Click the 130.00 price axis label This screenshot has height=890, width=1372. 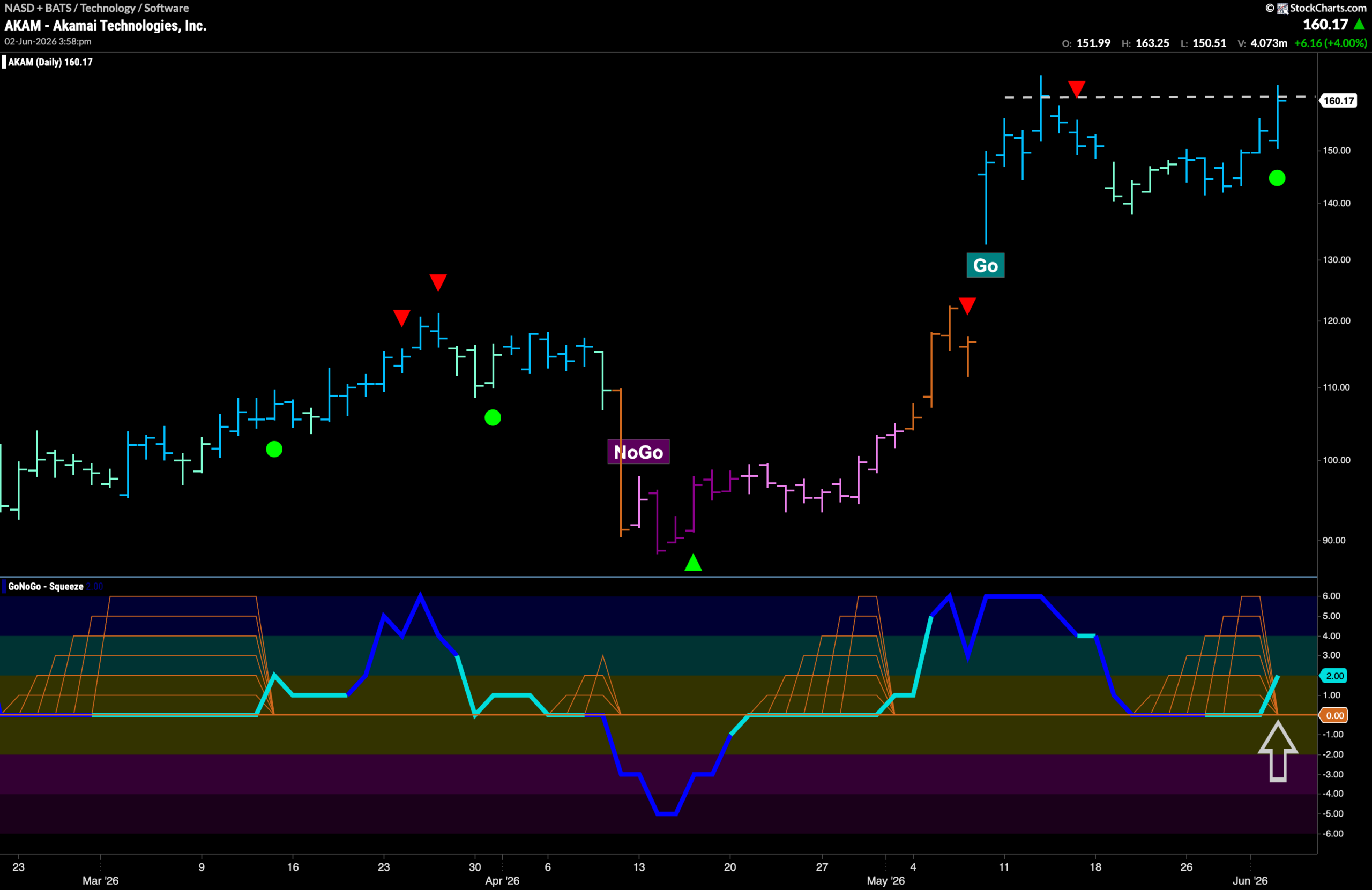(1336, 260)
